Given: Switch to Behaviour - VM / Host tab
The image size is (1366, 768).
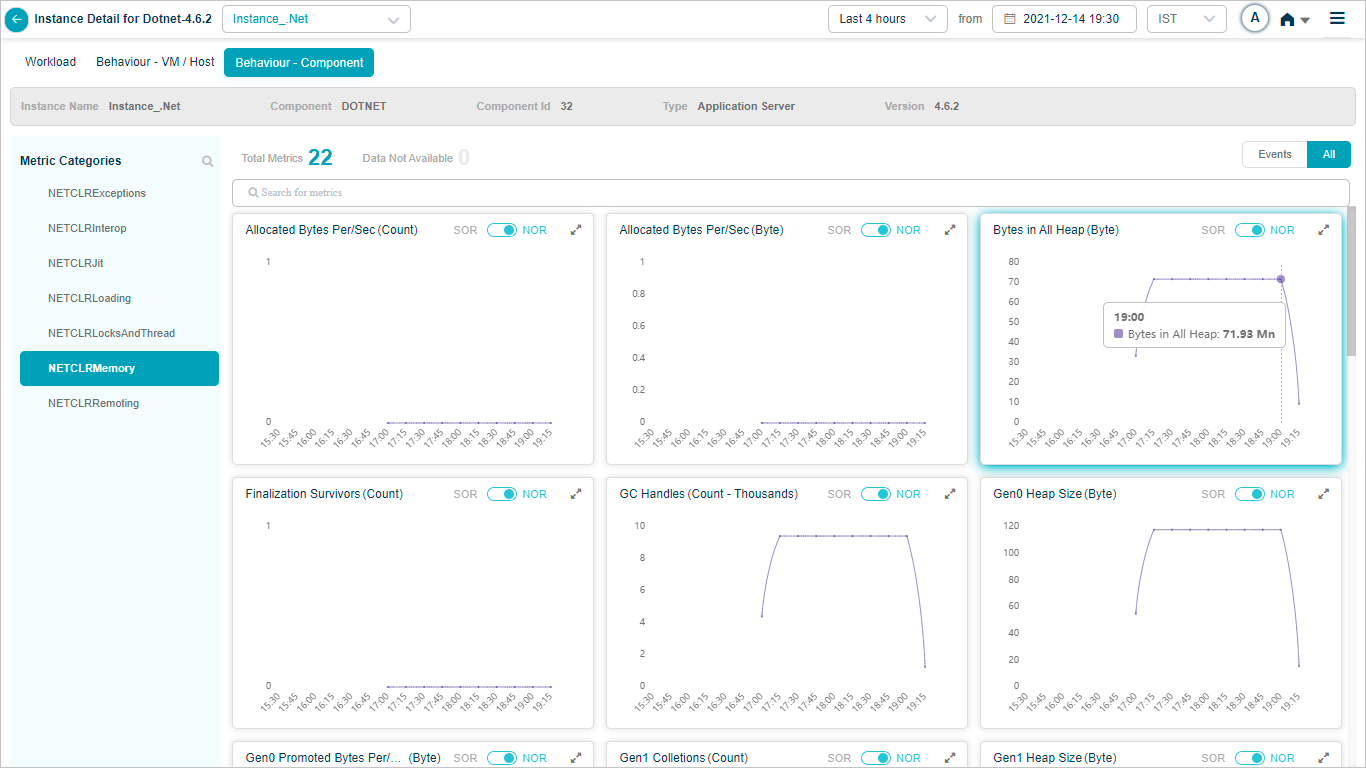Looking at the screenshot, I should tap(155, 62).
